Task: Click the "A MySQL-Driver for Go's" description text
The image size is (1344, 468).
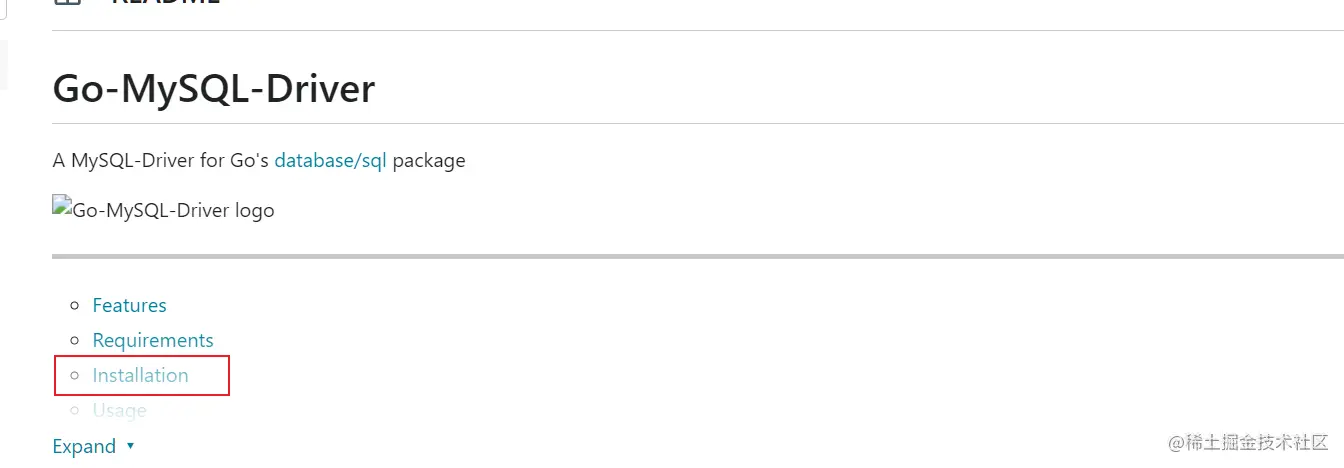Action: tap(160, 160)
